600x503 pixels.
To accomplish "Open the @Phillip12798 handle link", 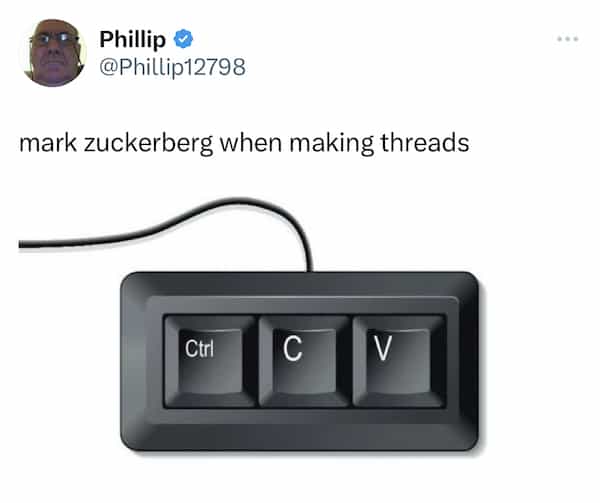I will 172,67.
